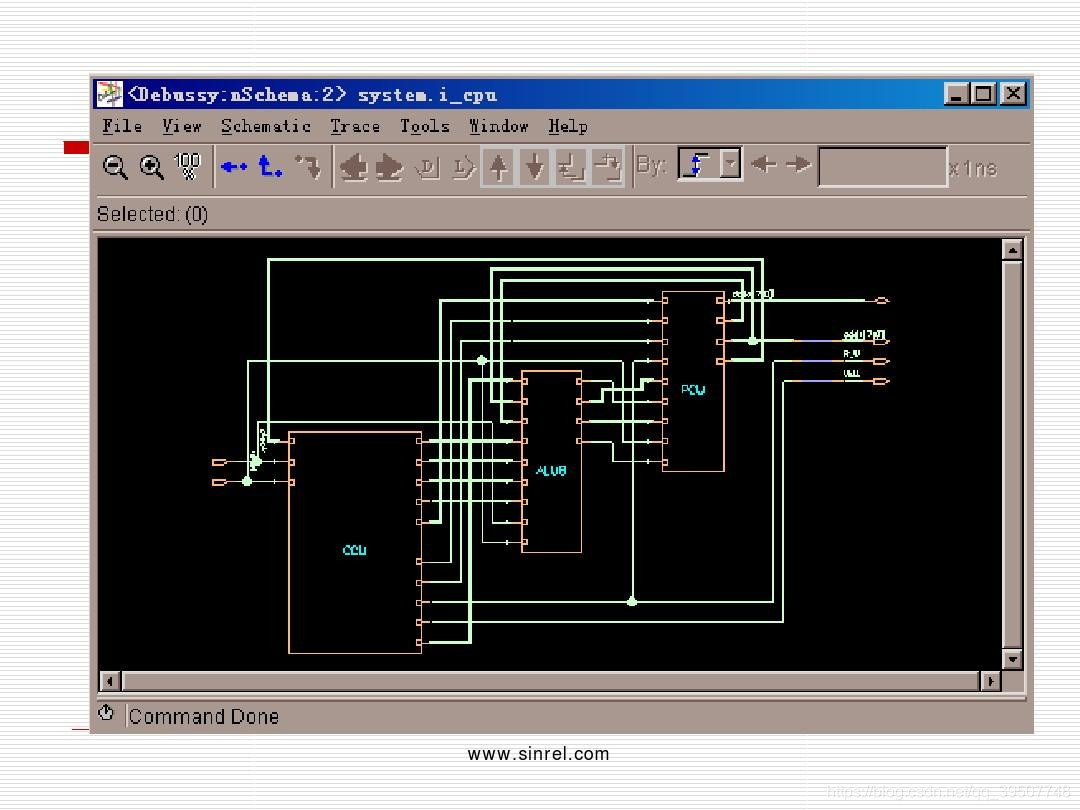
Task: Click the lower-left input port symbol
Action: tap(220, 482)
